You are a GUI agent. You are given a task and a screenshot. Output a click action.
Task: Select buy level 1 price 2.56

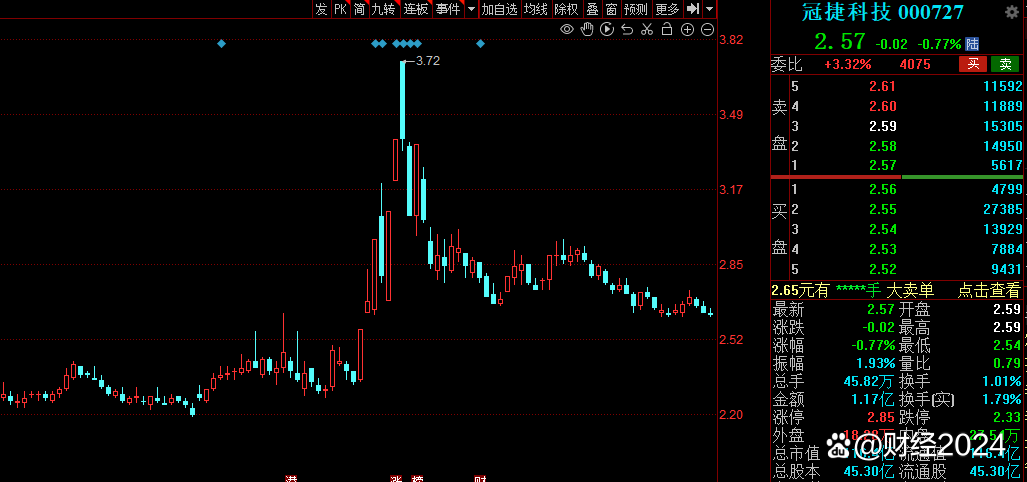(x=882, y=190)
